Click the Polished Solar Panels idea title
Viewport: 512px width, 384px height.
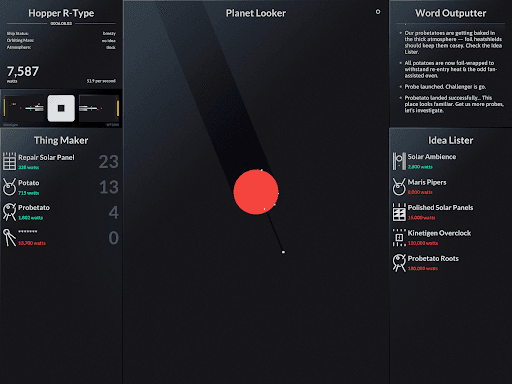coord(440,207)
